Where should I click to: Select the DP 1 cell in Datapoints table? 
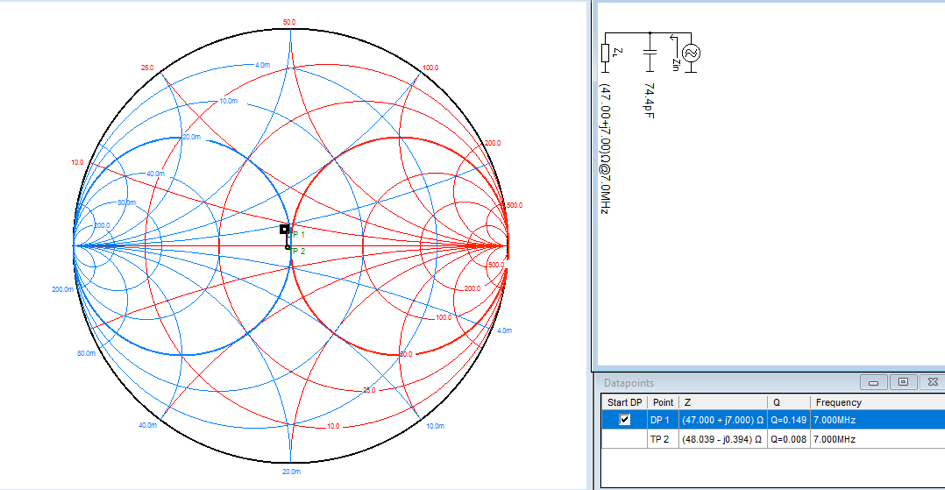[x=662, y=419]
